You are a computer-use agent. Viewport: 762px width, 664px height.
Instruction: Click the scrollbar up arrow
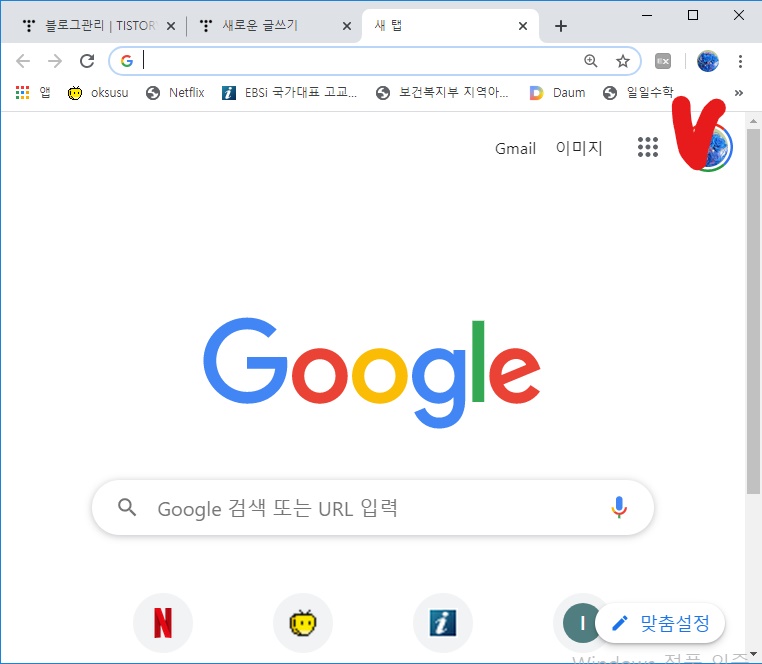click(x=753, y=121)
